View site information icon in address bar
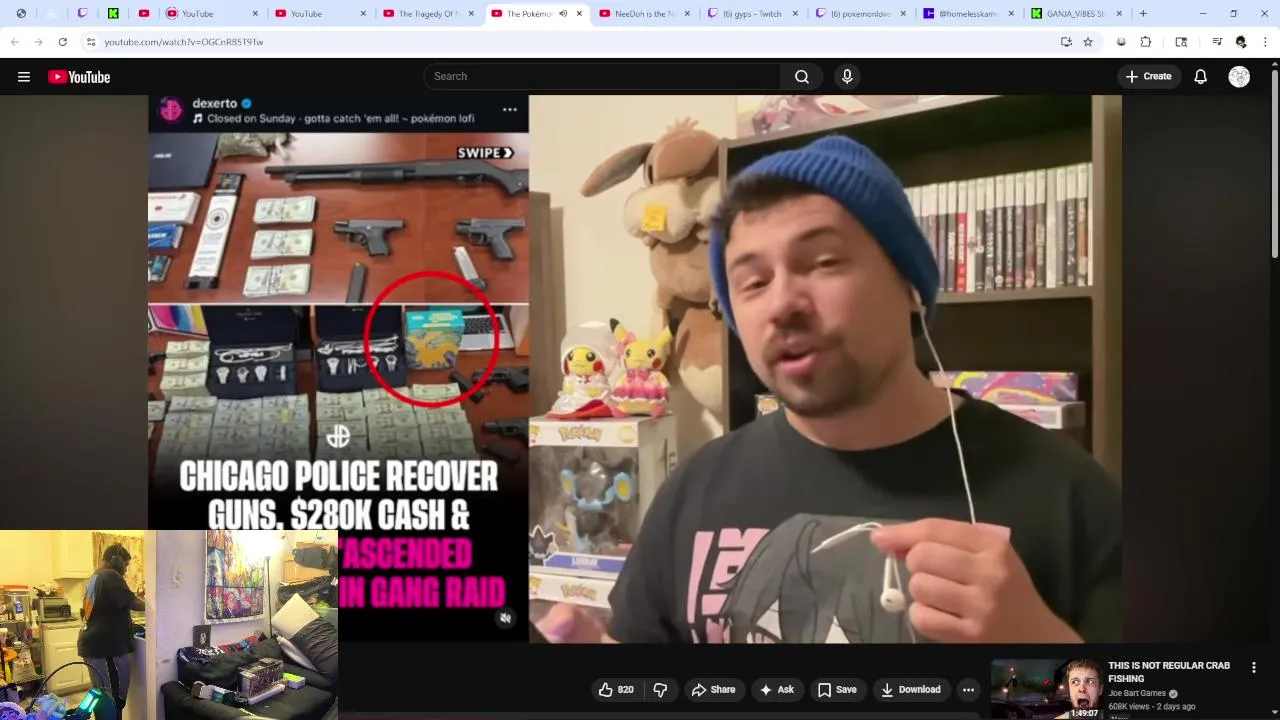The height and width of the screenshot is (720, 1280). [x=91, y=42]
